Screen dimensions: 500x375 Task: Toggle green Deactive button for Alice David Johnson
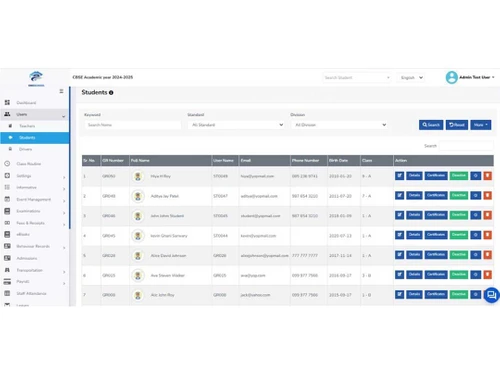[x=459, y=255]
